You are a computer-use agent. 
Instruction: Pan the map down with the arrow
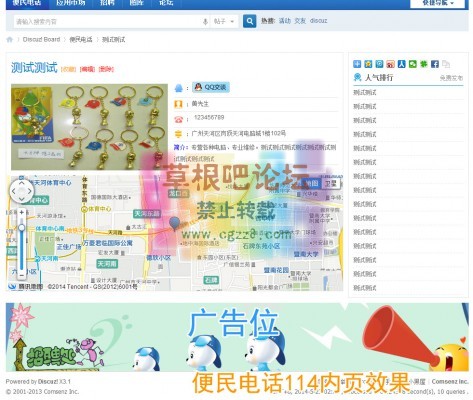(21, 199)
